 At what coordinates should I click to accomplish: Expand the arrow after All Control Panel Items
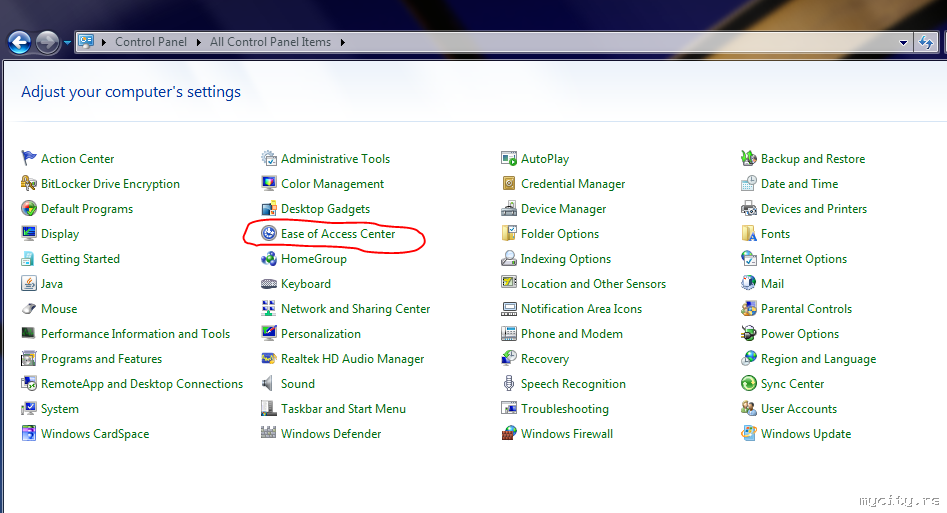coord(342,42)
